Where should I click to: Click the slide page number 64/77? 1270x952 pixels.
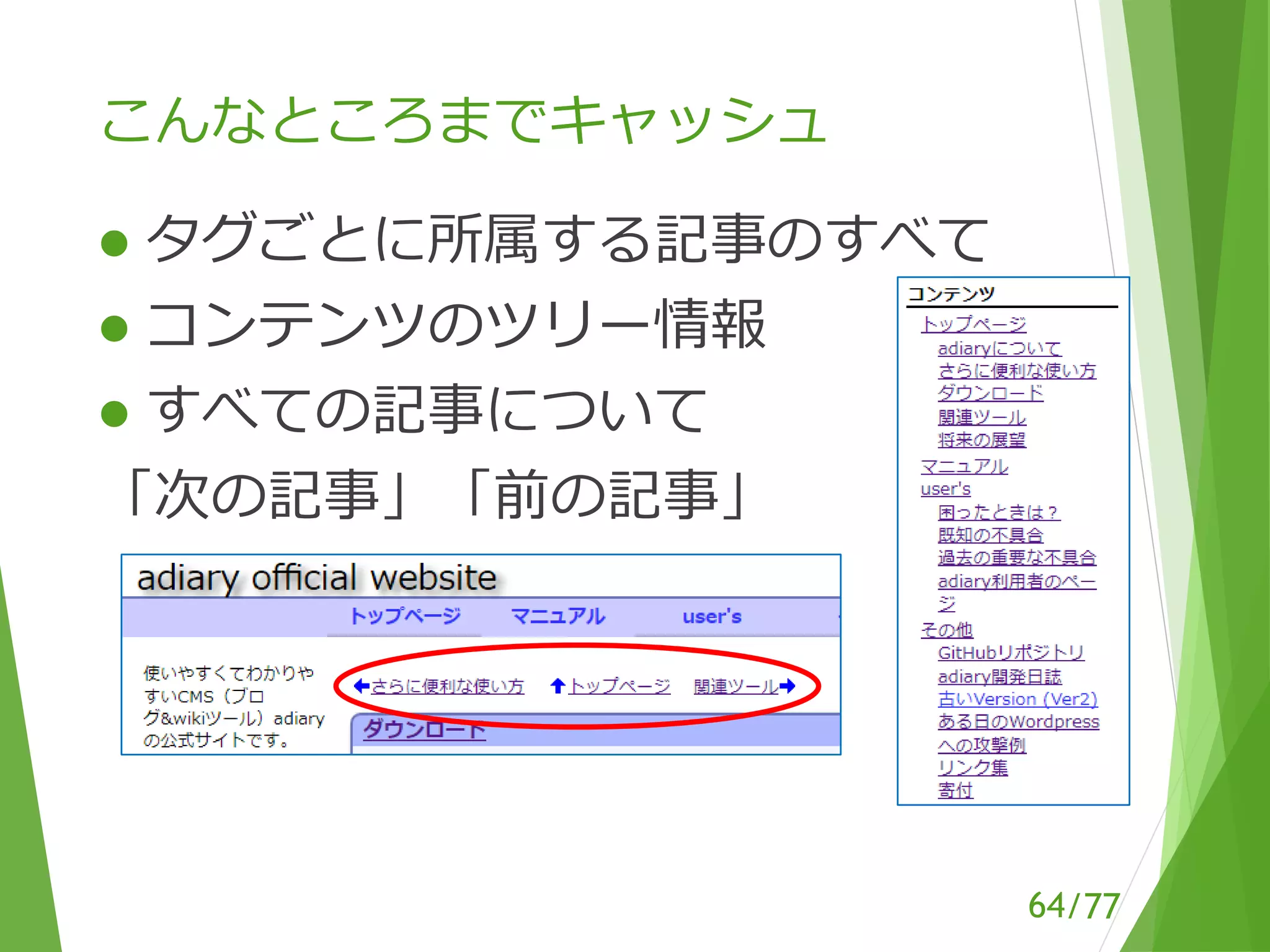coord(1073,906)
